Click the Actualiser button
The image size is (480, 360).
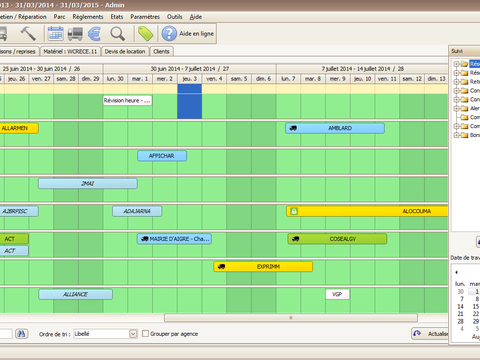pos(431,334)
